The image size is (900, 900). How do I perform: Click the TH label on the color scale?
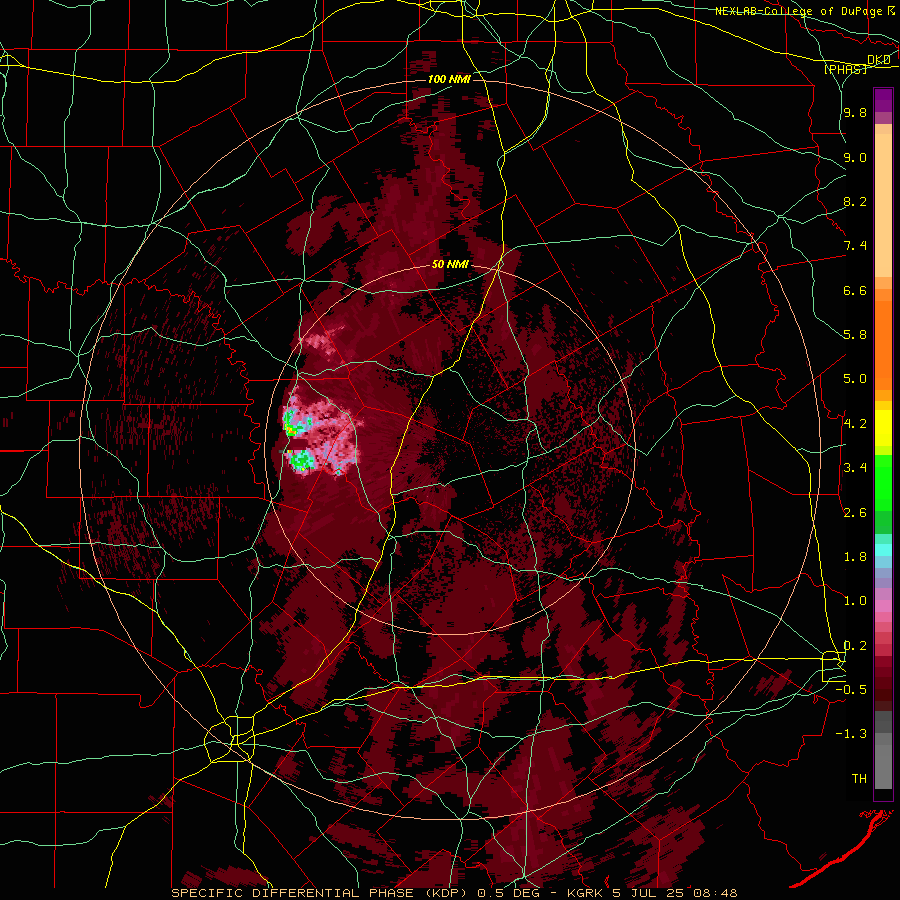(859, 779)
